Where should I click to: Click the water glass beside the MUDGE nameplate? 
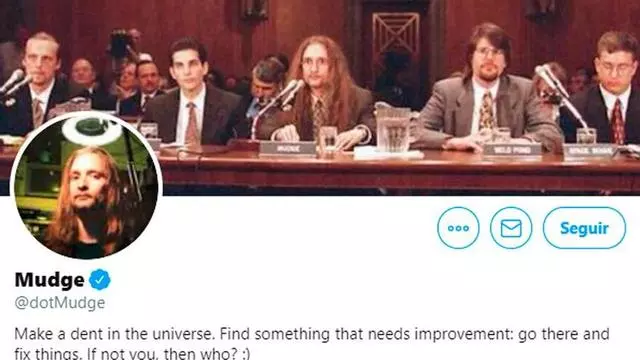pyautogui.click(x=328, y=141)
